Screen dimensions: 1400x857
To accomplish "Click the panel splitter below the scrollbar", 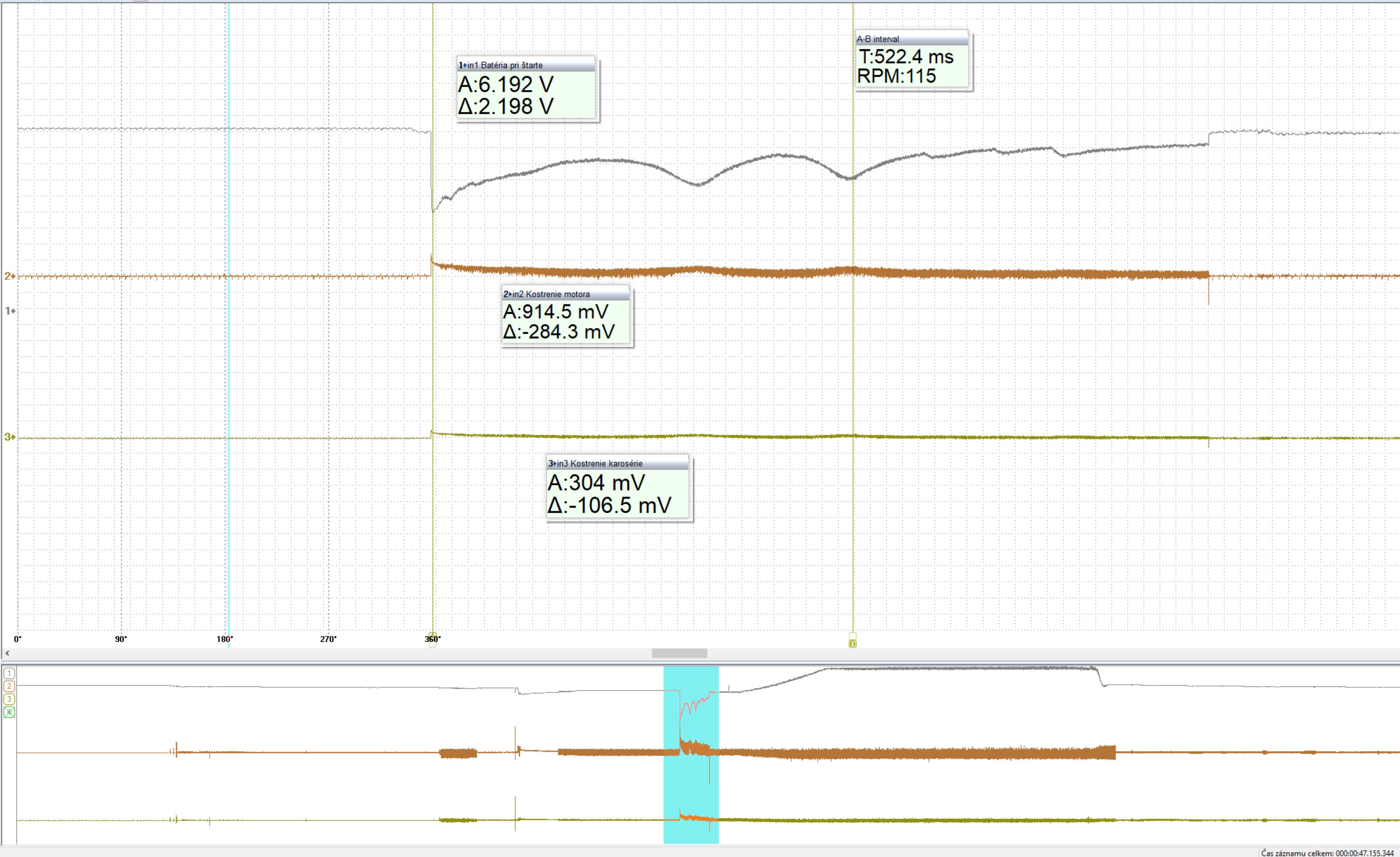I will click(x=700, y=662).
